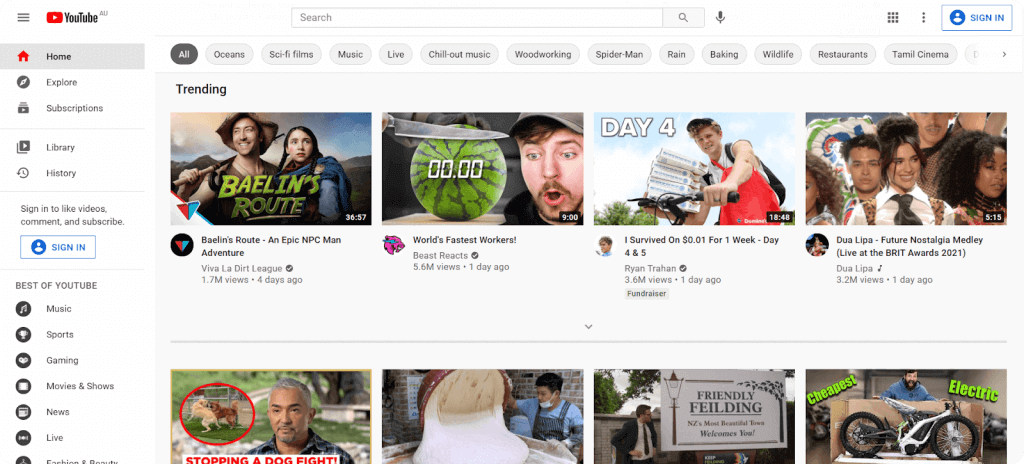This screenshot has width=1024, height=464.
Task: Open Library in the sidebar
Action: [72, 147]
